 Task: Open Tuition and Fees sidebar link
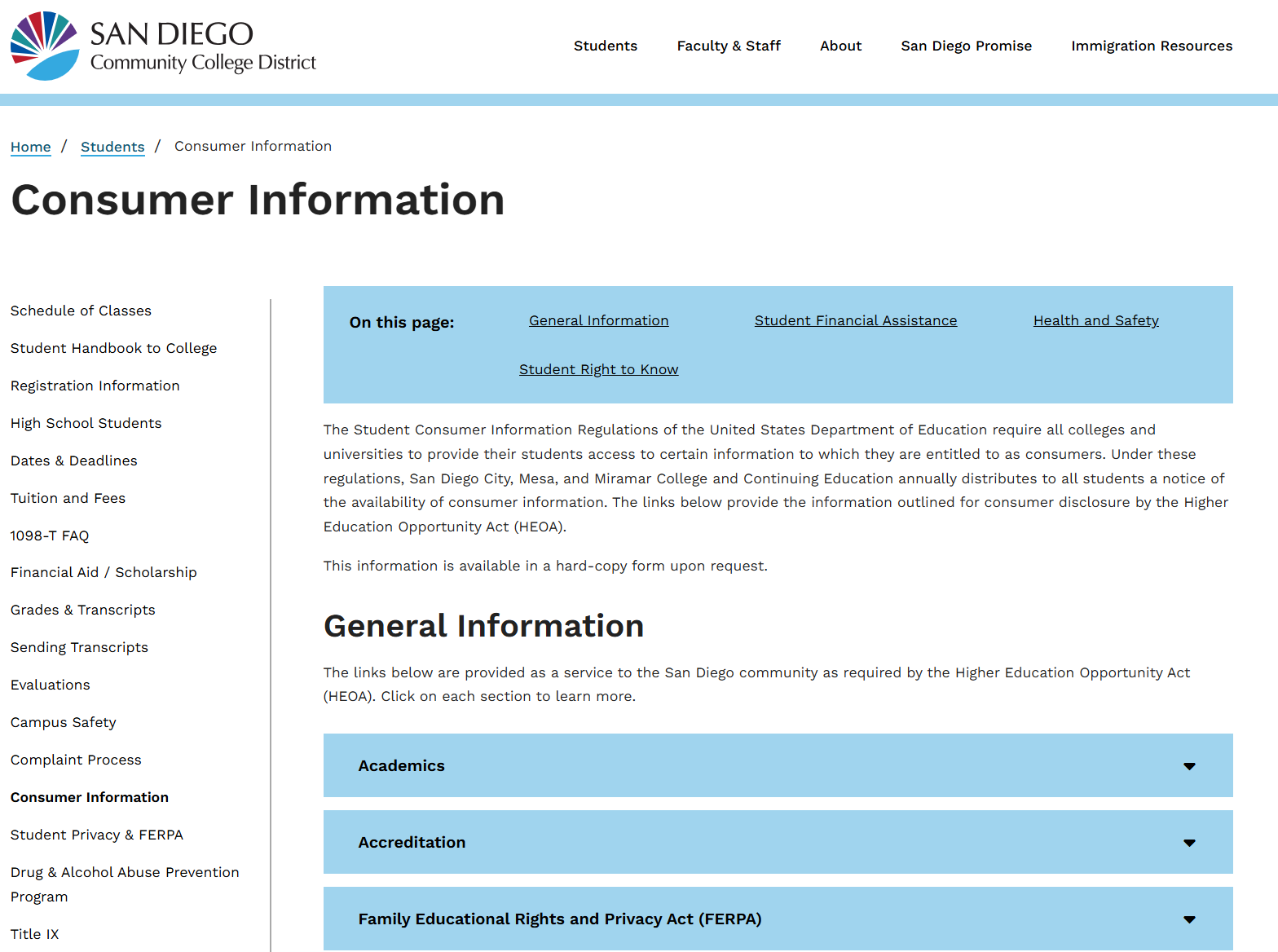pyautogui.click(x=68, y=498)
